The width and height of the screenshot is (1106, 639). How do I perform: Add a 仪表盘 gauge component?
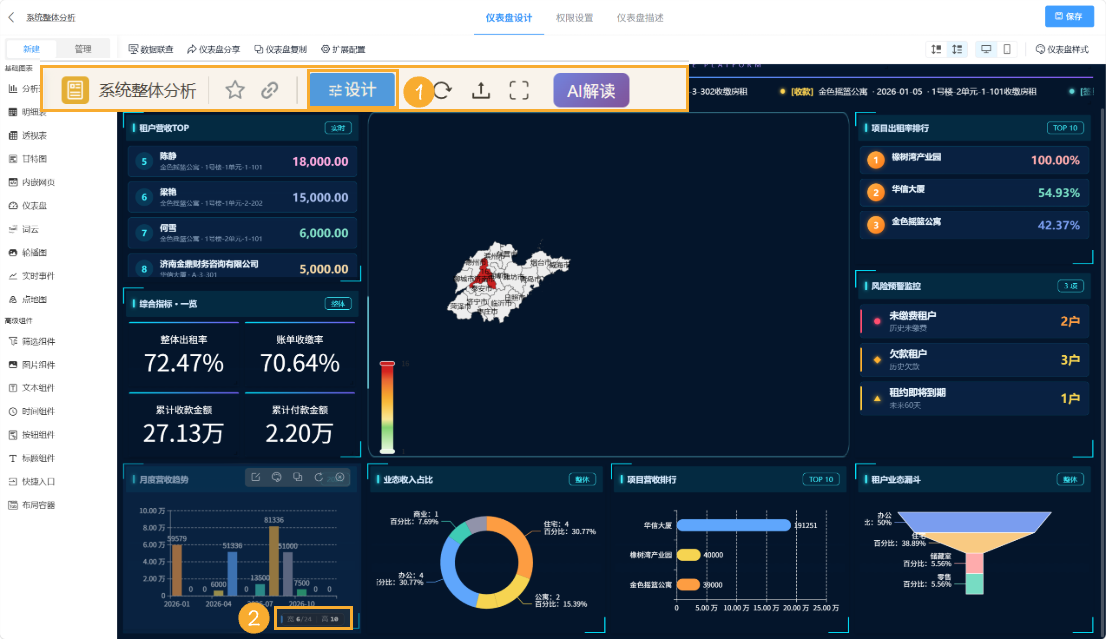pyautogui.click(x=28, y=205)
